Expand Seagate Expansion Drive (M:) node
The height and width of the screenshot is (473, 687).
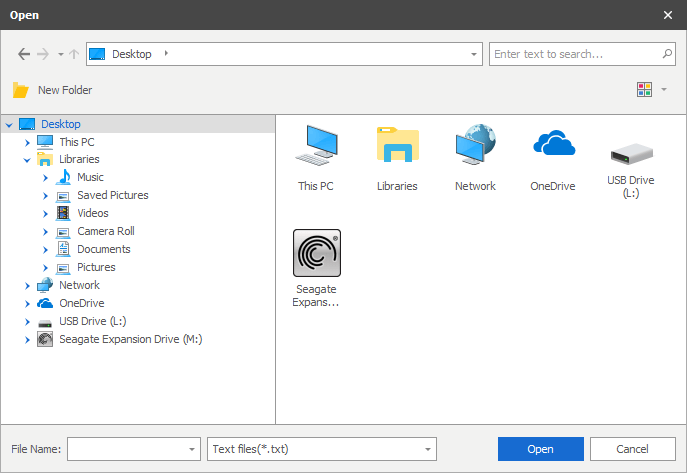coord(27,340)
